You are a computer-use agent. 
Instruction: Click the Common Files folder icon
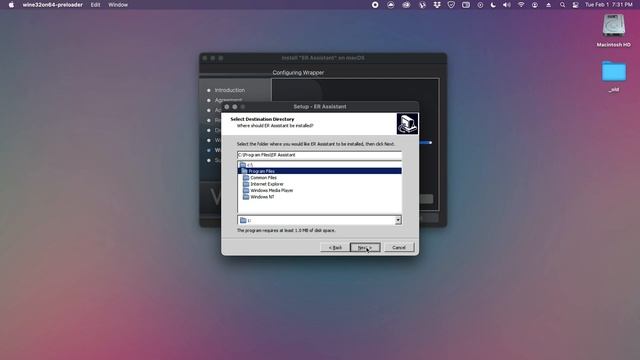click(x=246, y=178)
